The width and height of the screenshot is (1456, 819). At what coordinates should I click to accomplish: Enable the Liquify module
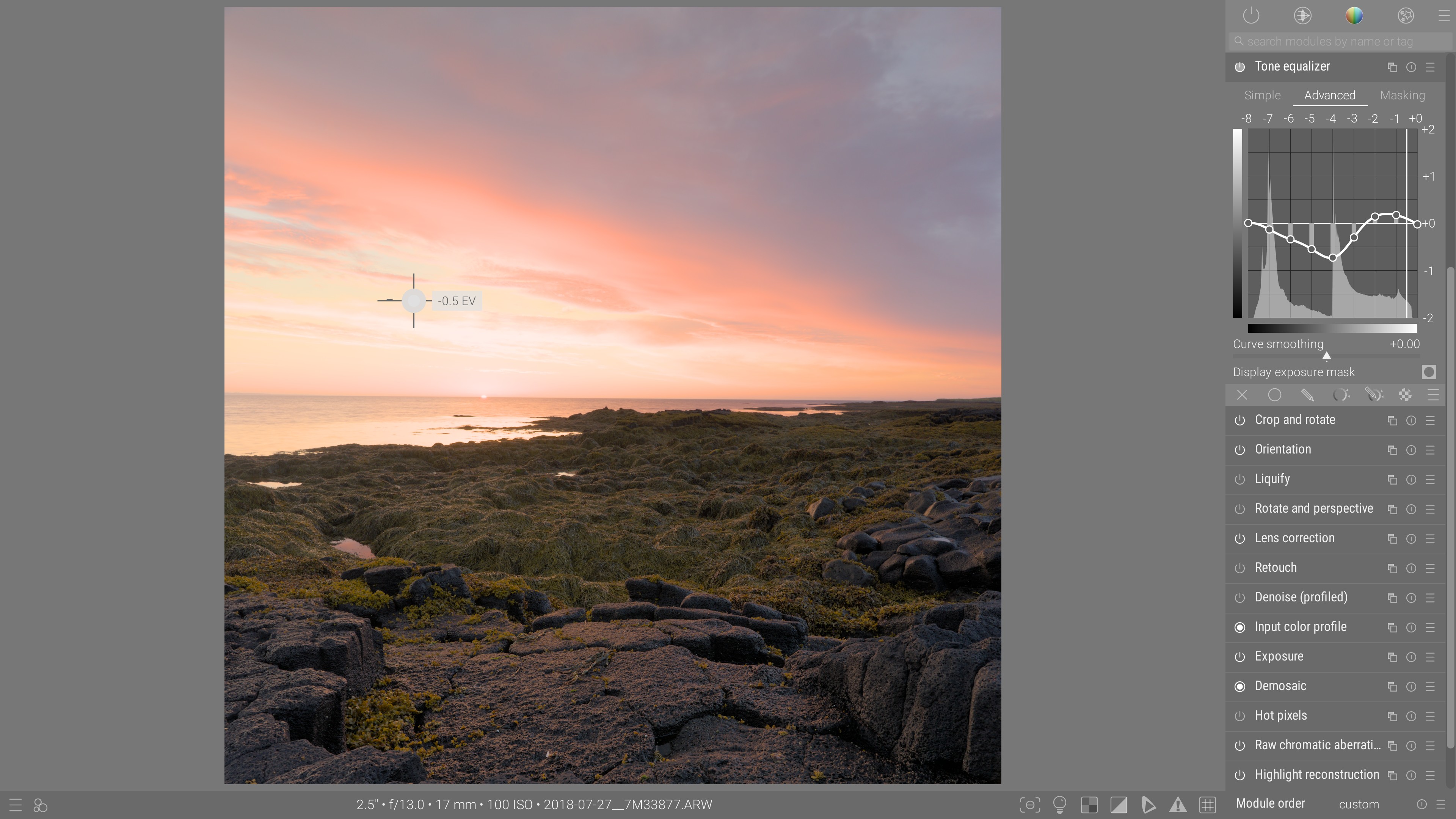coord(1239,479)
